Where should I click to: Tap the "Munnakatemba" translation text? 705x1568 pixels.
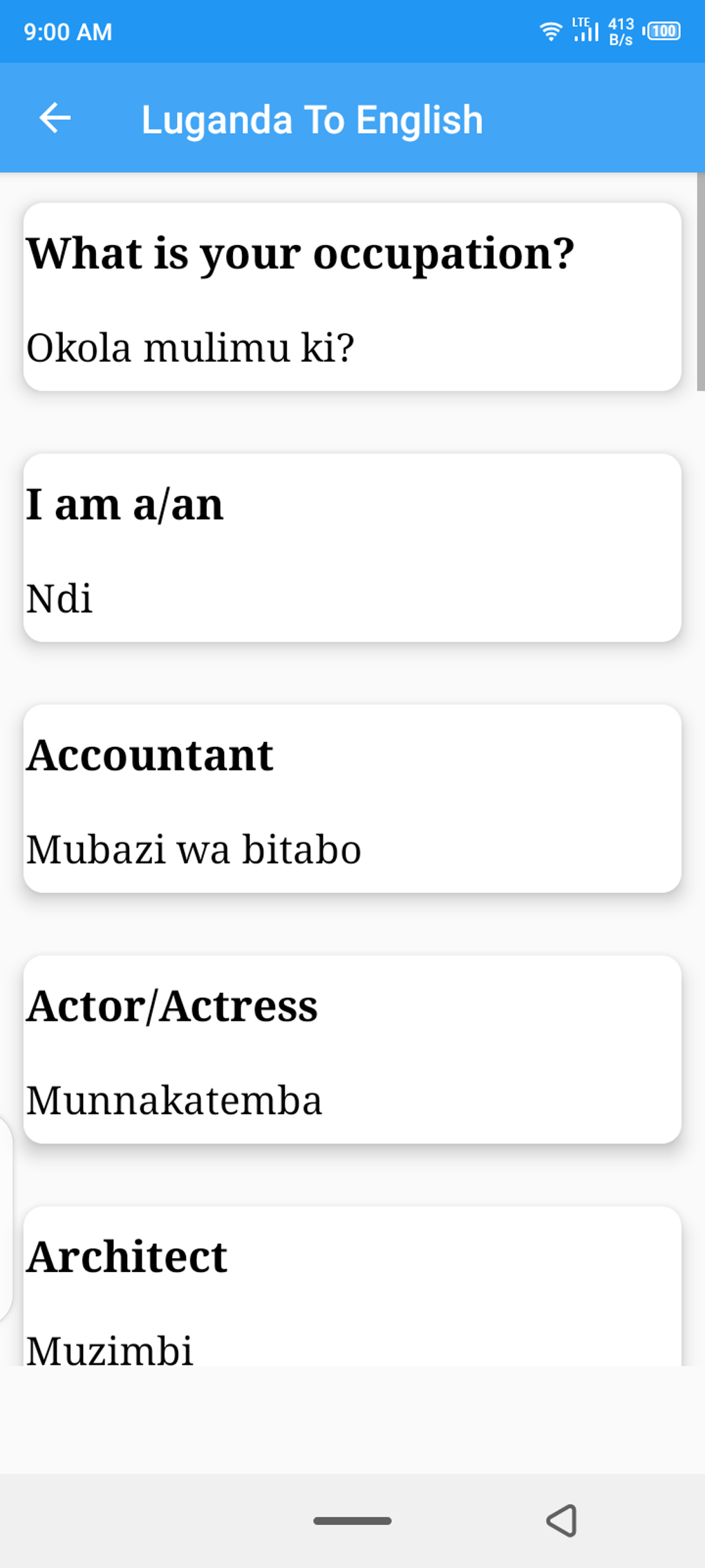coord(174,1100)
